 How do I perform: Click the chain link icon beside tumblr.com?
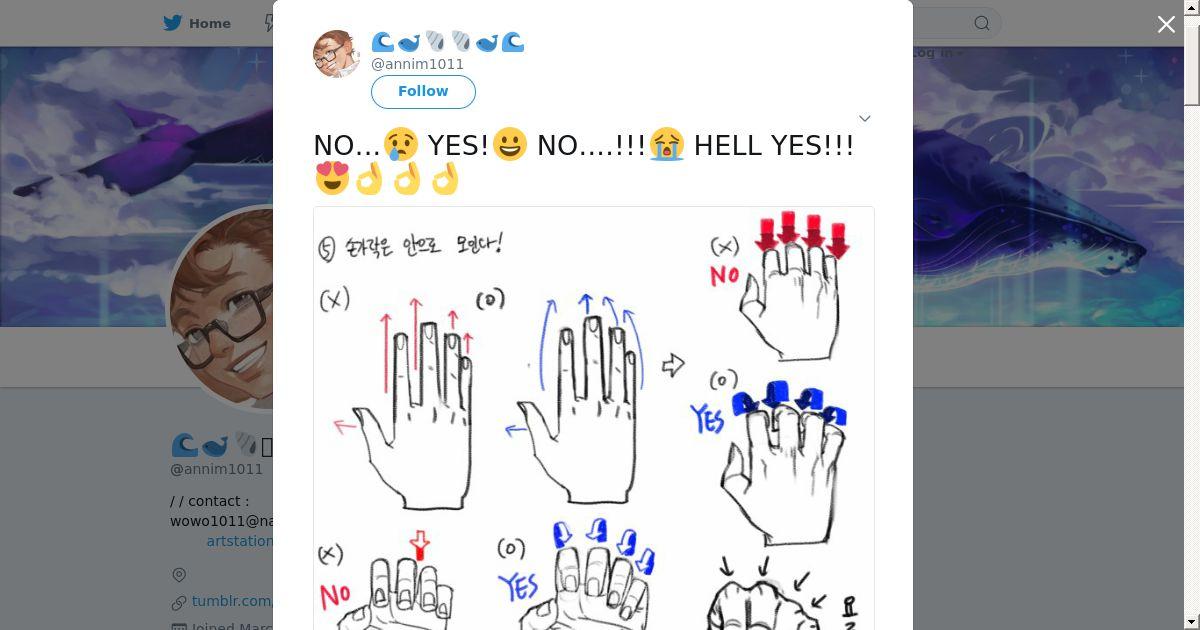pyautogui.click(x=179, y=602)
